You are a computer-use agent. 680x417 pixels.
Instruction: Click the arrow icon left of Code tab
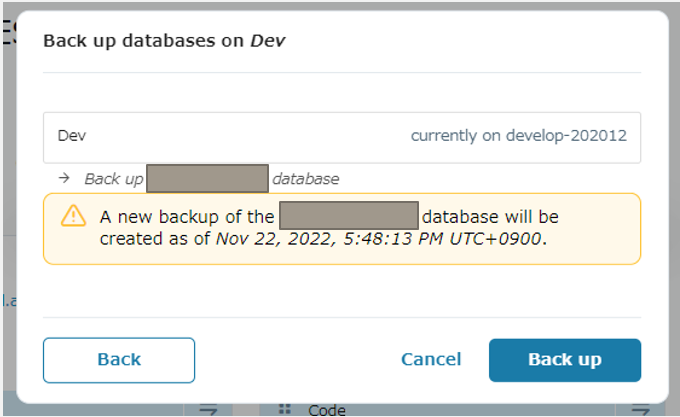tap(208, 409)
